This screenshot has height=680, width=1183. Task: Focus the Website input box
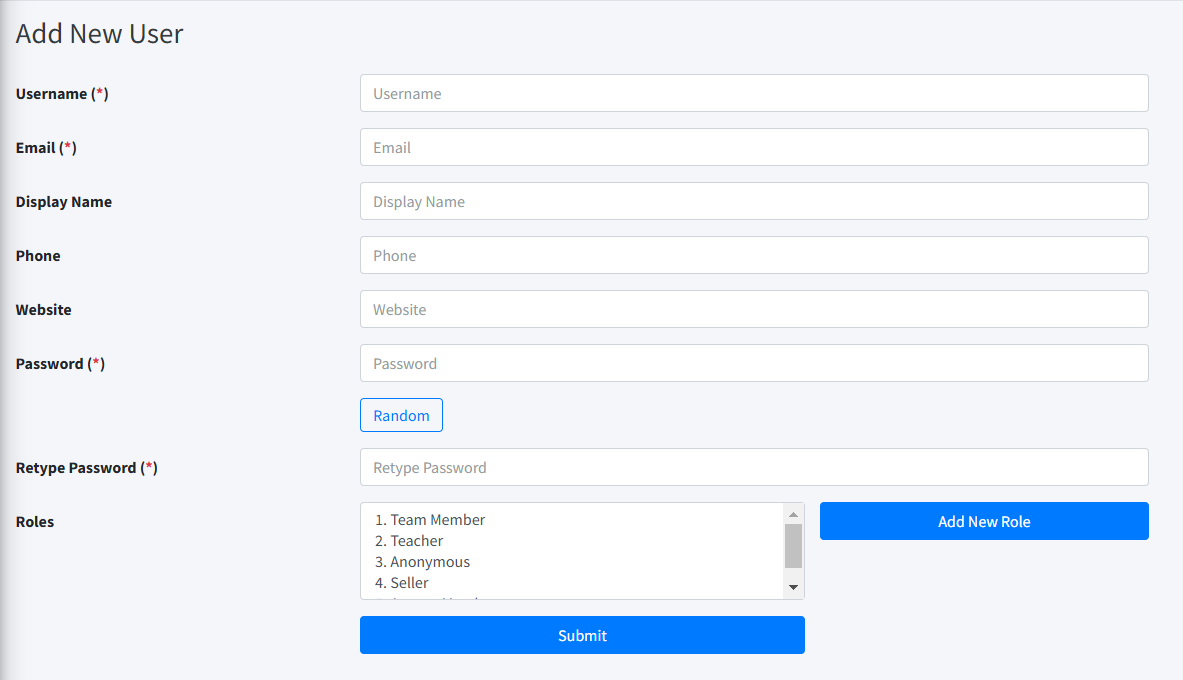[754, 309]
